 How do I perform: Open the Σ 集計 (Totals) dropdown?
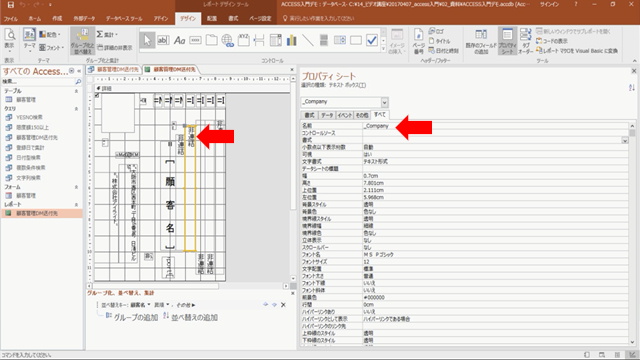pos(107,34)
